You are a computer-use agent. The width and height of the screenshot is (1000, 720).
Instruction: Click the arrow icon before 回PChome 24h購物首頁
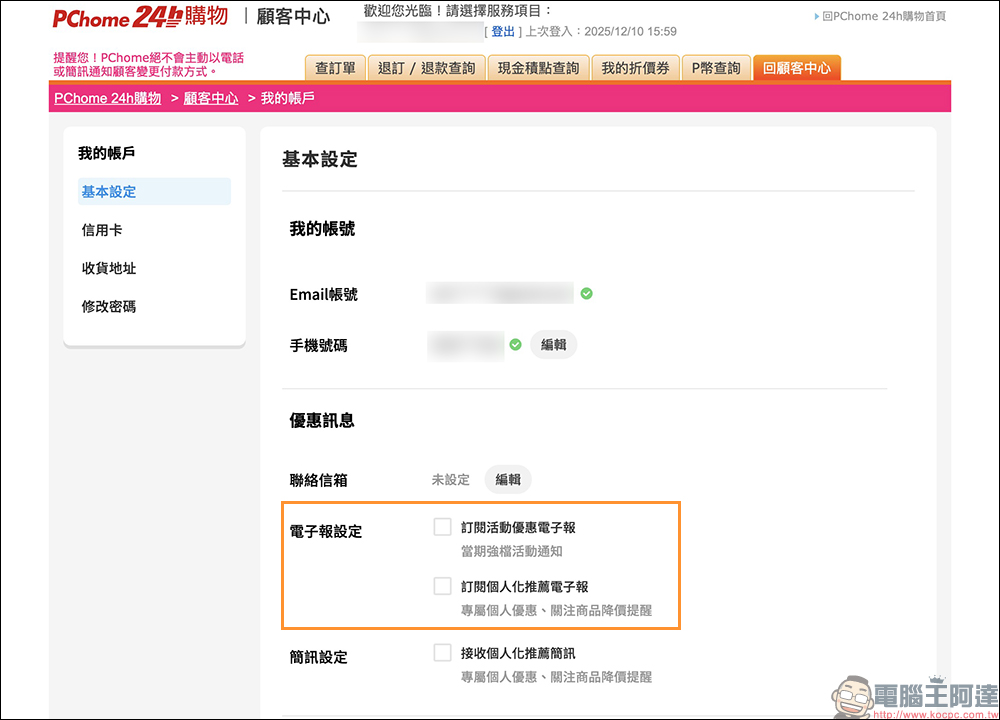tap(818, 16)
